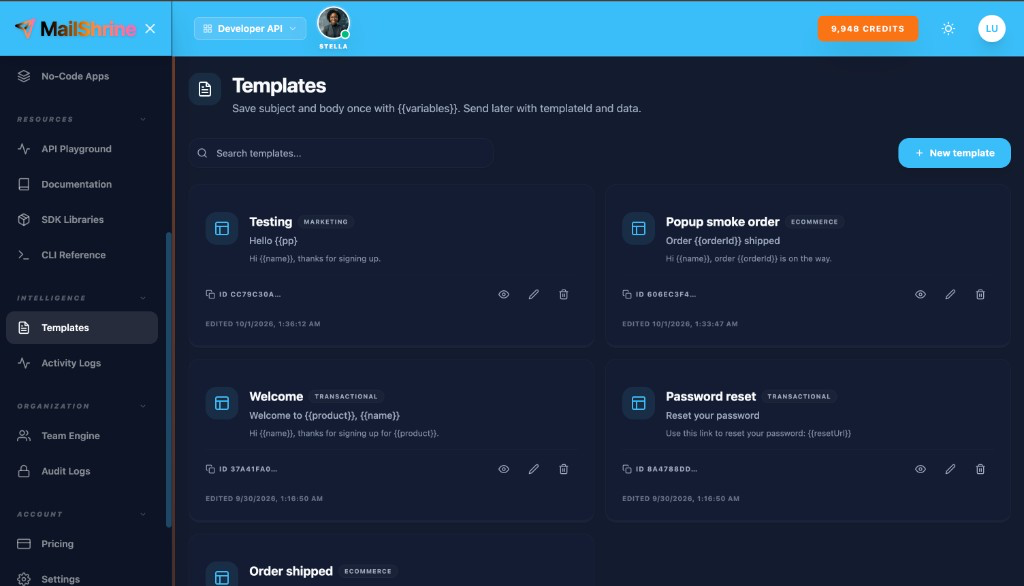Click the Order shipped layout icon
Screen dimensions: 1024x586
(x=222, y=576)
